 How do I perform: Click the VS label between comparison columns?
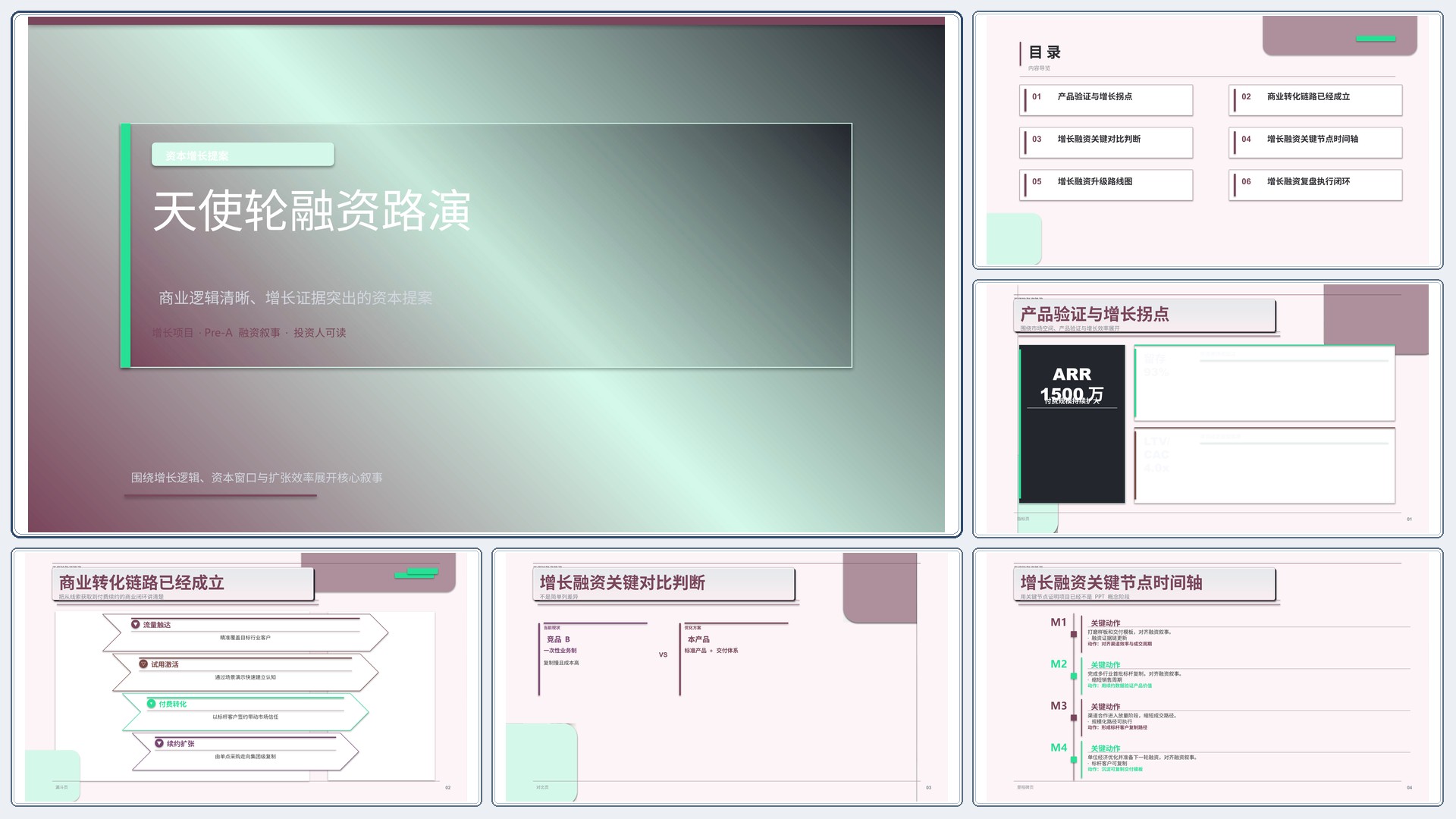(663, 654)
